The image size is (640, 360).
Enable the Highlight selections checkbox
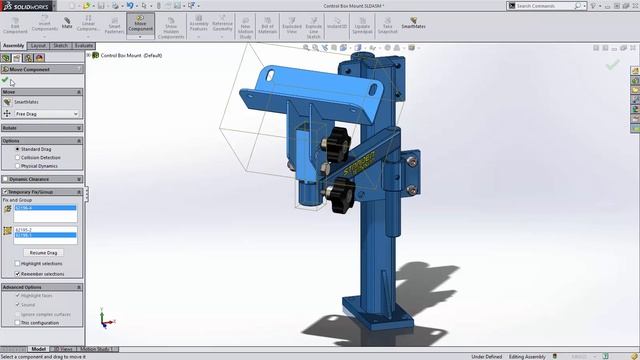tap(18, 264)
